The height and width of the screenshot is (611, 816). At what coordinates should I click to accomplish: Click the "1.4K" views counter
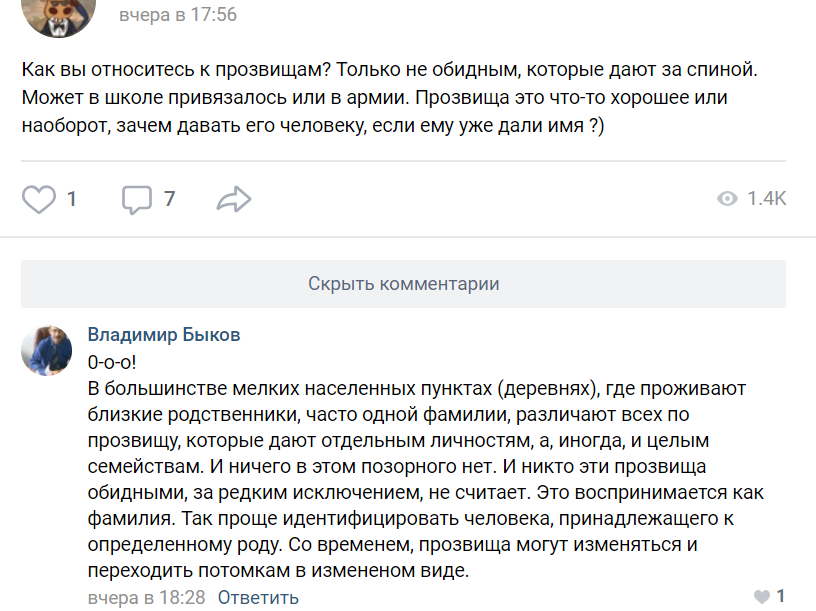pos(767,199)
